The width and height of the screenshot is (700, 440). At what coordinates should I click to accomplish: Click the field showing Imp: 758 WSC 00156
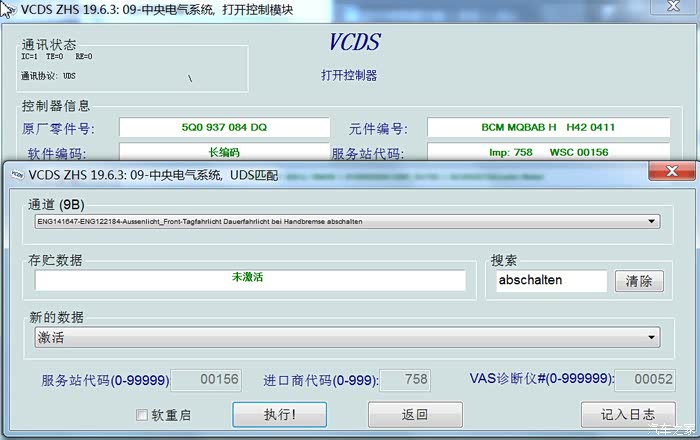547,152
